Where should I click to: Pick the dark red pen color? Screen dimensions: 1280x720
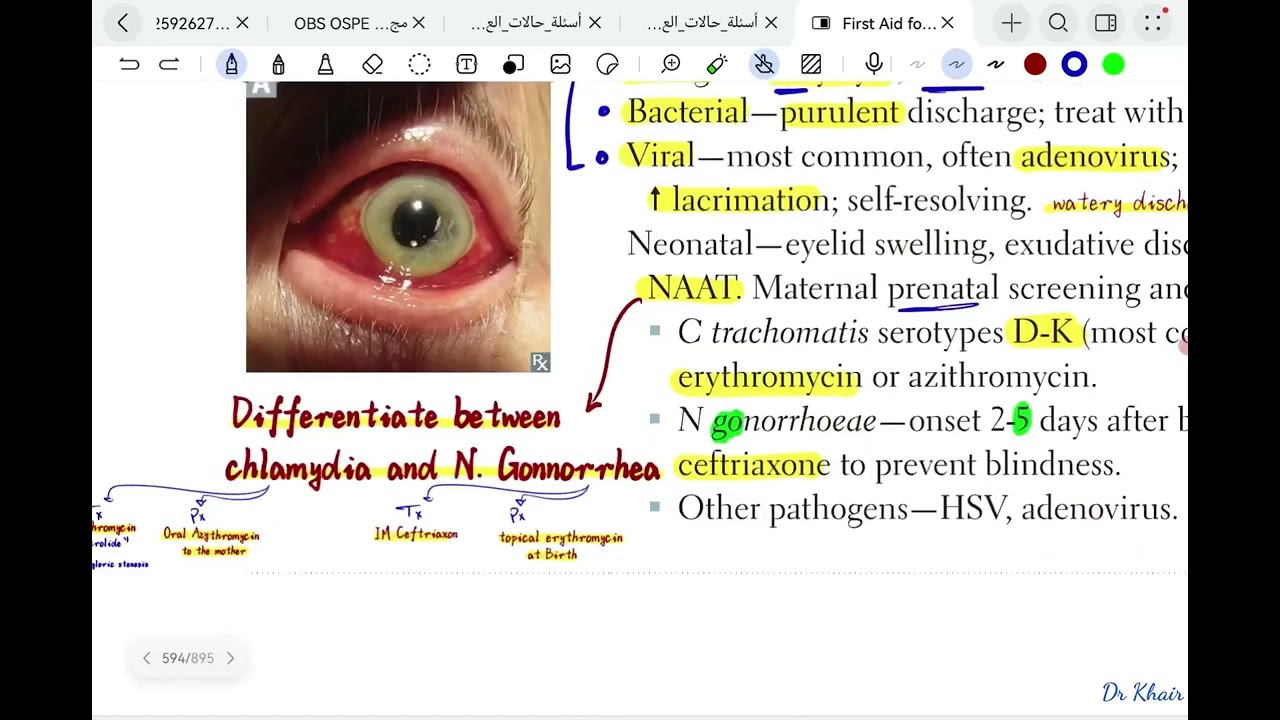[x=1035, y=65]
